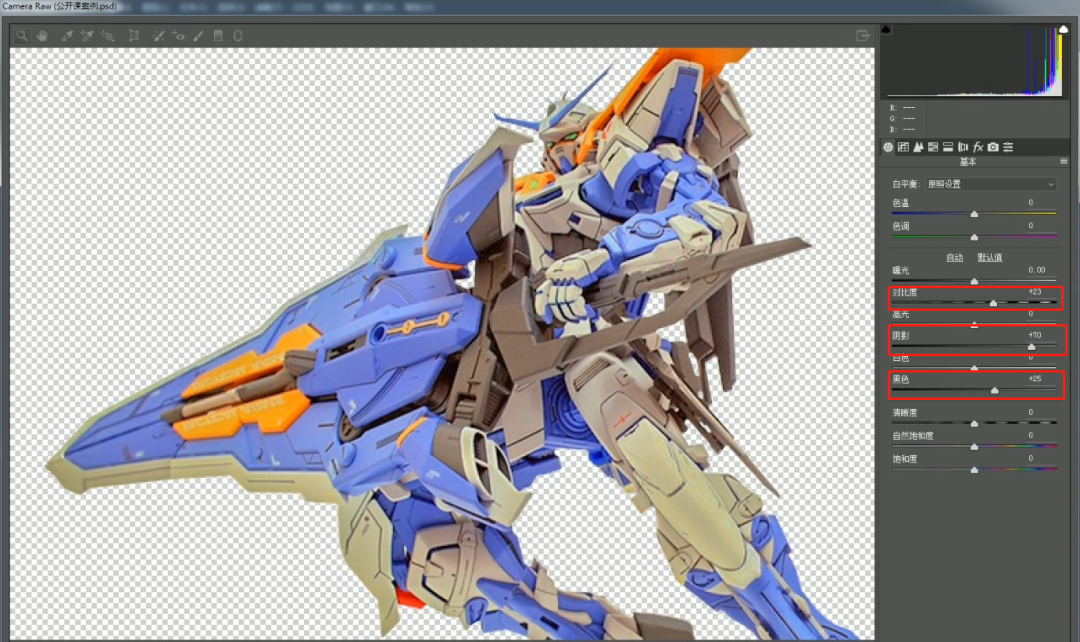Select the Targeted Adjustment tool
The width and height of the screenshot is (1080, 642).
tap(107, 36)
